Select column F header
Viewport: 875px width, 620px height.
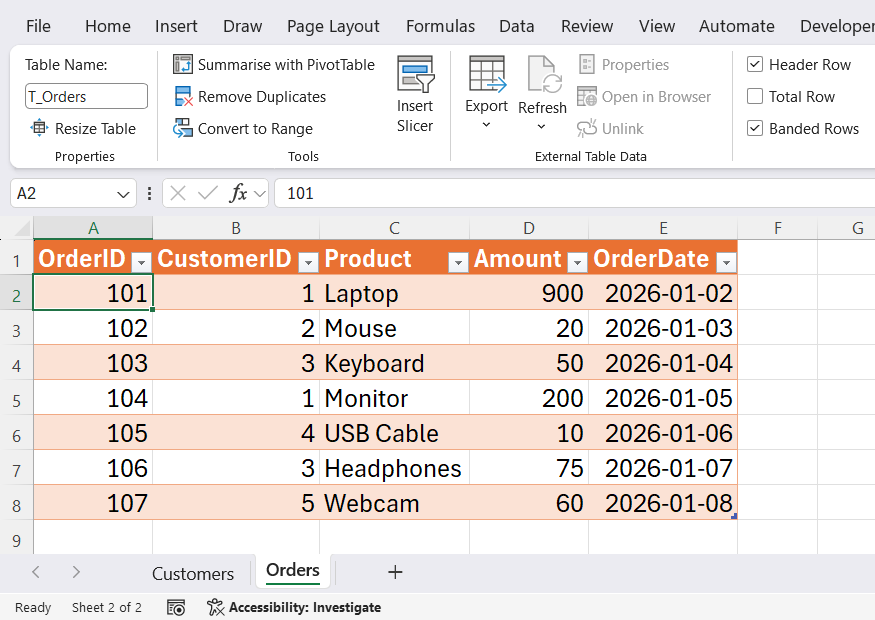coord(778,228)
